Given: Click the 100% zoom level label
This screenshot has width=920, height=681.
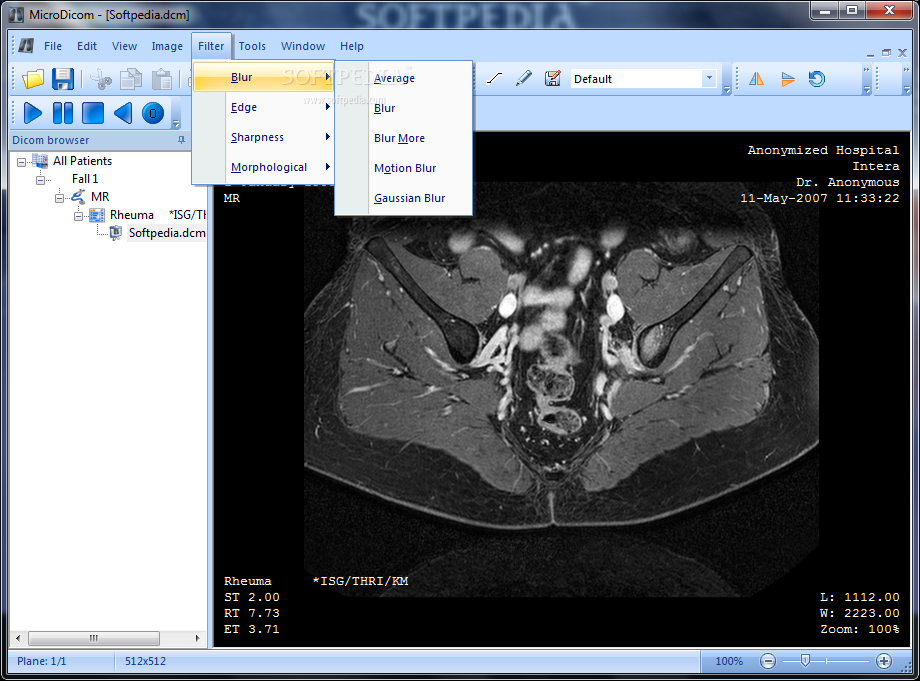Looking at the screenshot, I should pos(729,661).
